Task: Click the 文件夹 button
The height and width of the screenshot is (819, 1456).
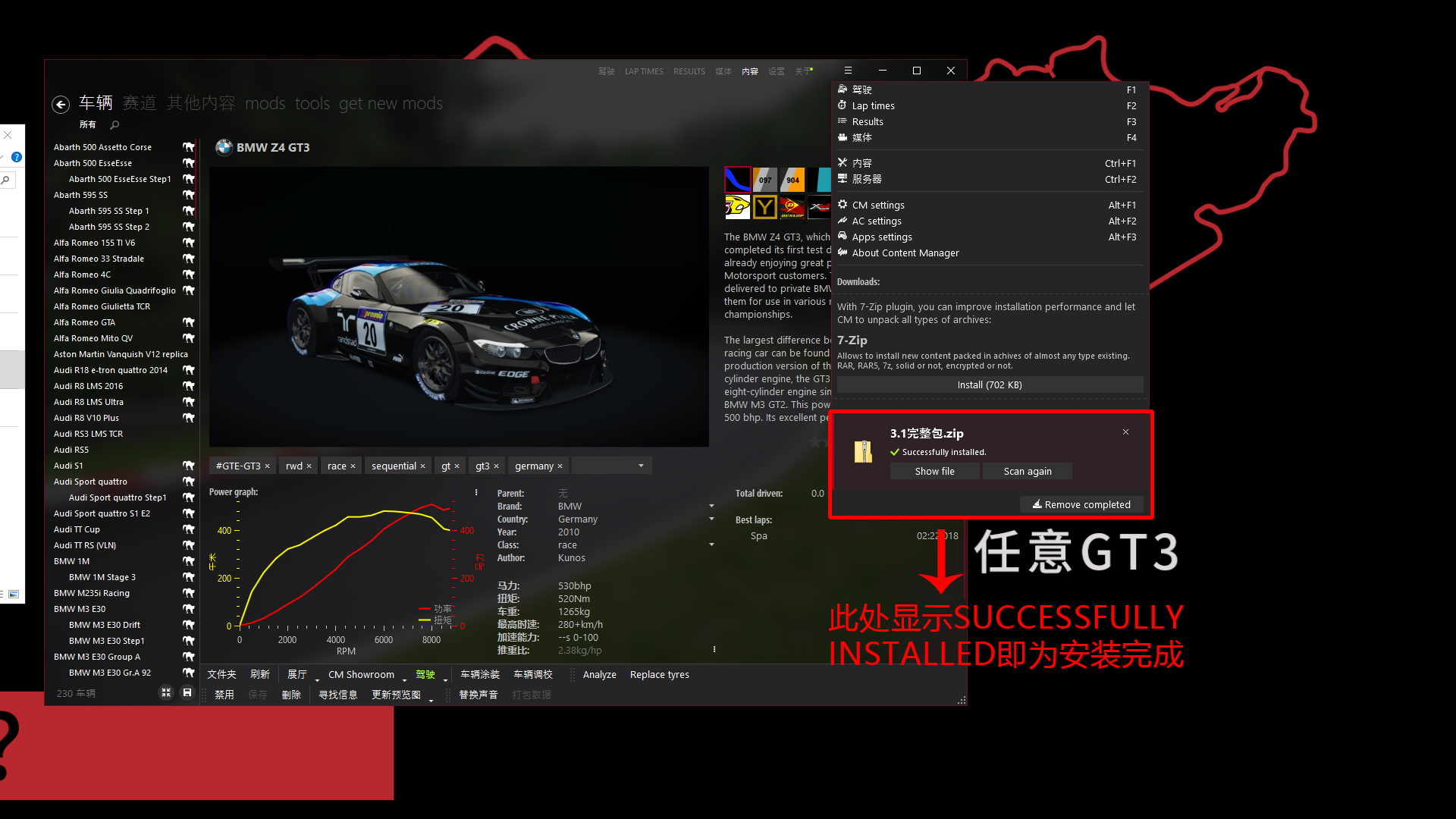Action: pyautogui.click(x=221, y=674)
